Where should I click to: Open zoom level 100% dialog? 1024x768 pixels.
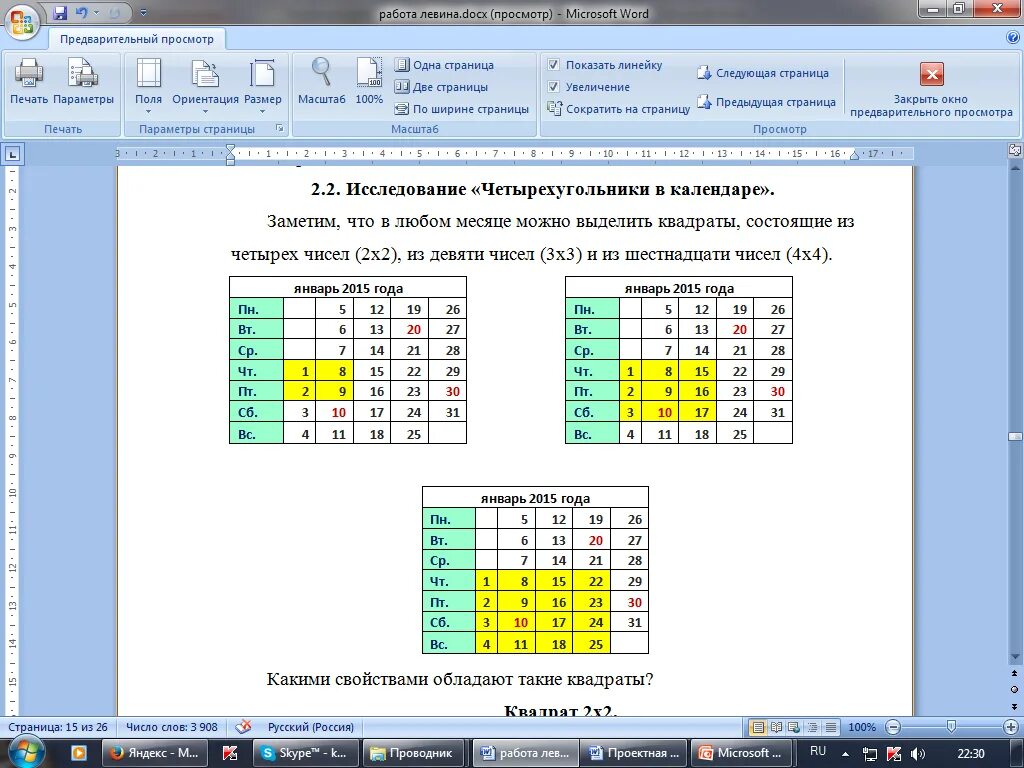861,727
